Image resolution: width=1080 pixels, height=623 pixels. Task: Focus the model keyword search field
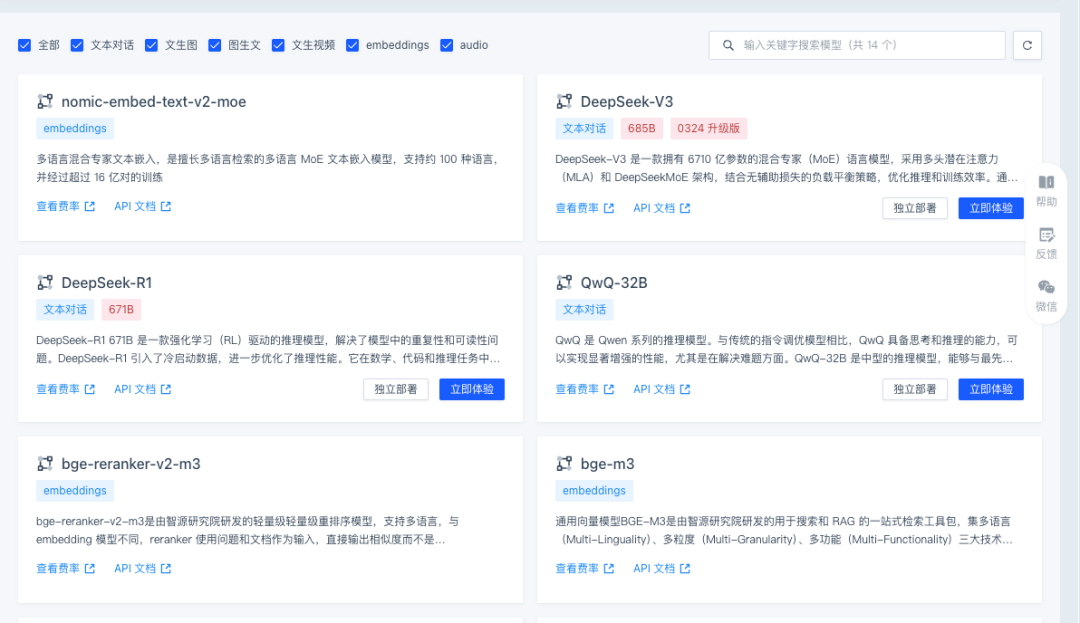tap(857, 45)
